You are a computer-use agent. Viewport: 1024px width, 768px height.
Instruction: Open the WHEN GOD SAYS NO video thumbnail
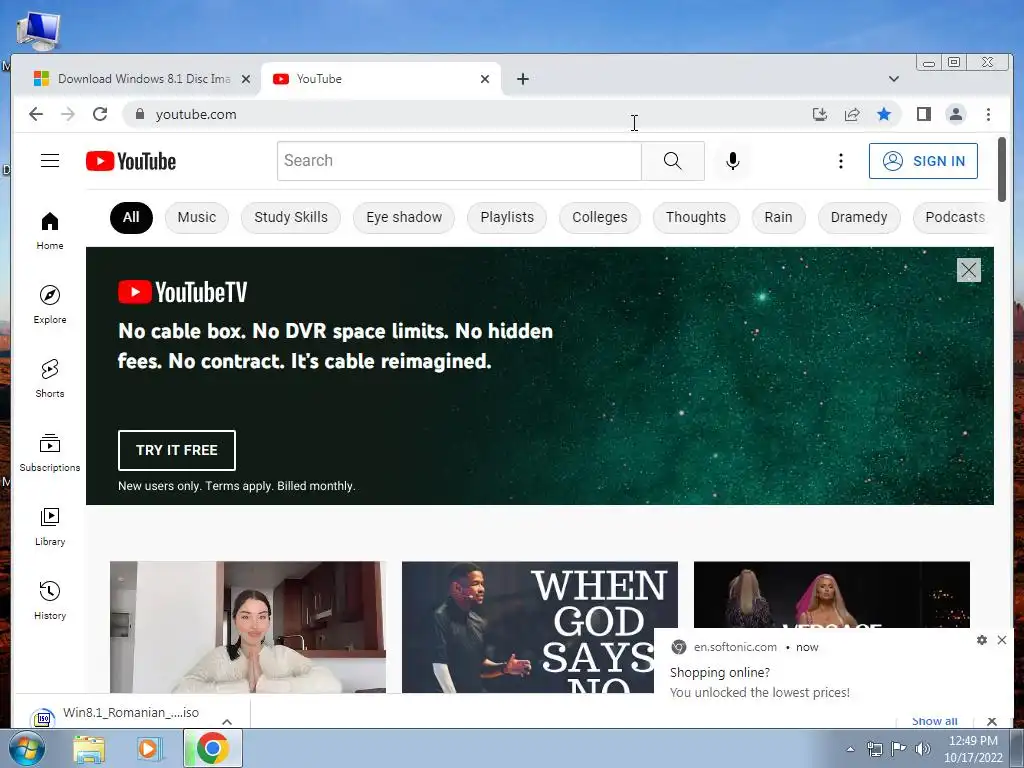coord(528,627)
